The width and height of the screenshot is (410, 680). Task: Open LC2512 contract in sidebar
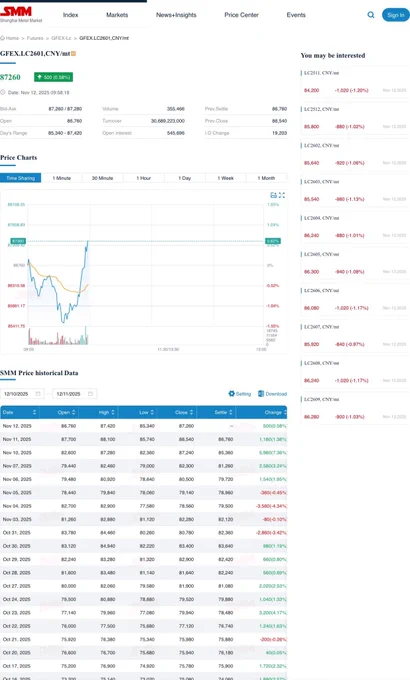(321, 109)
